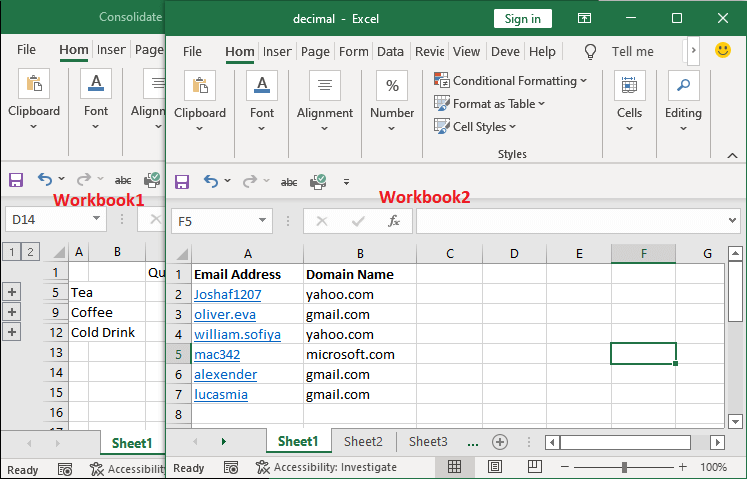747x479 pixels.
Task: Open Insert tab in decimal workbook
Action: 277,51
